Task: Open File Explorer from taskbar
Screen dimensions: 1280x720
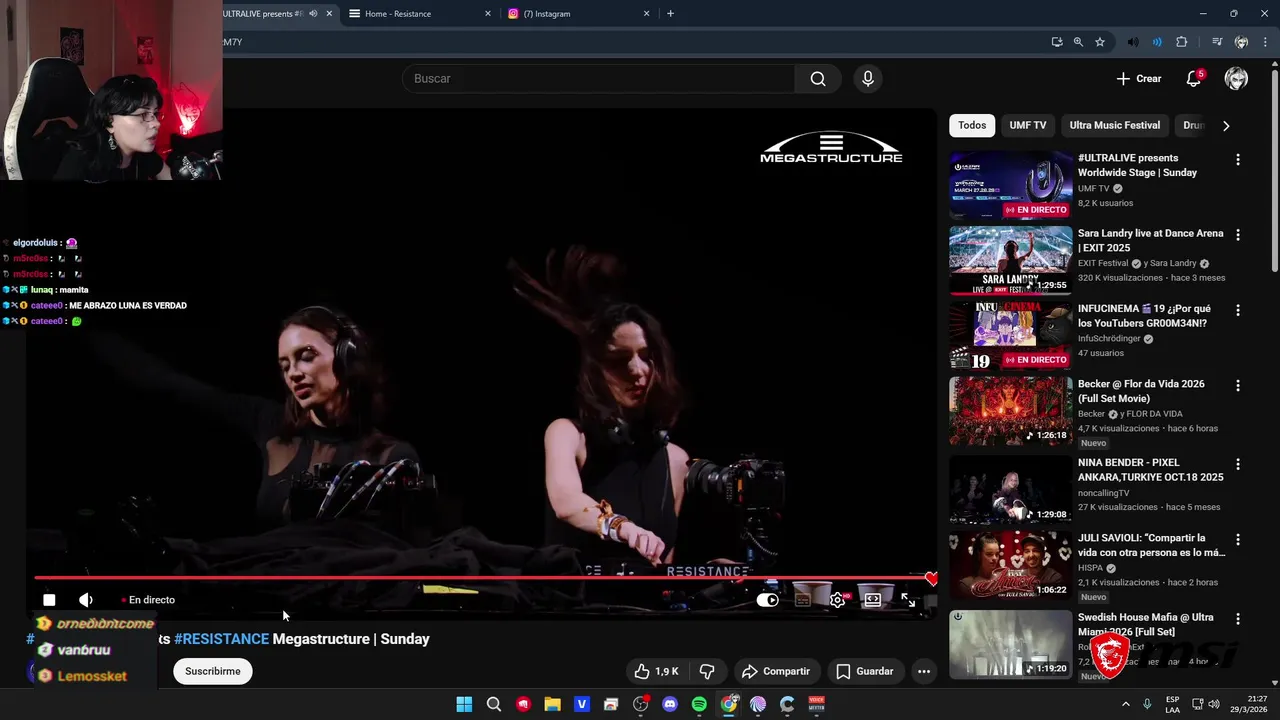Action: [552, 704]
